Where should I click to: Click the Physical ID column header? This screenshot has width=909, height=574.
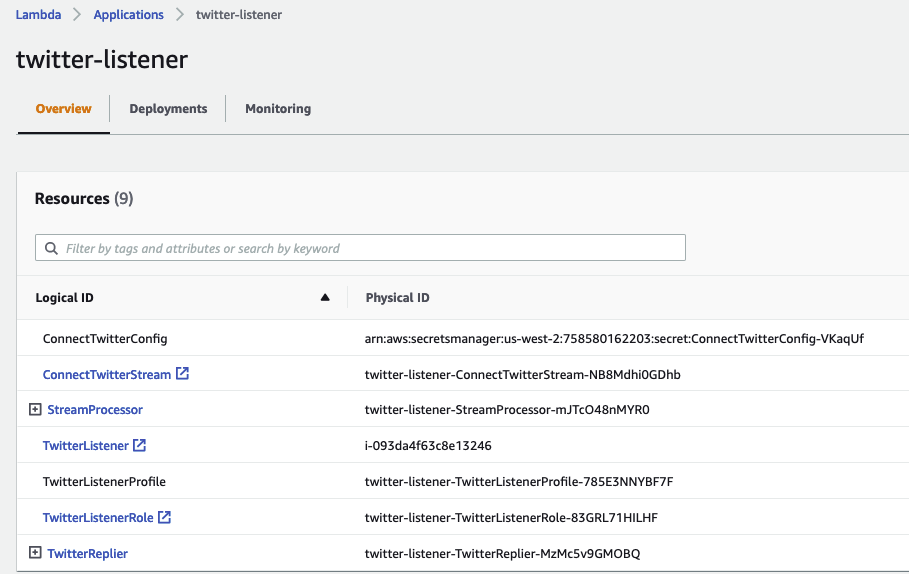click(398, 298)
